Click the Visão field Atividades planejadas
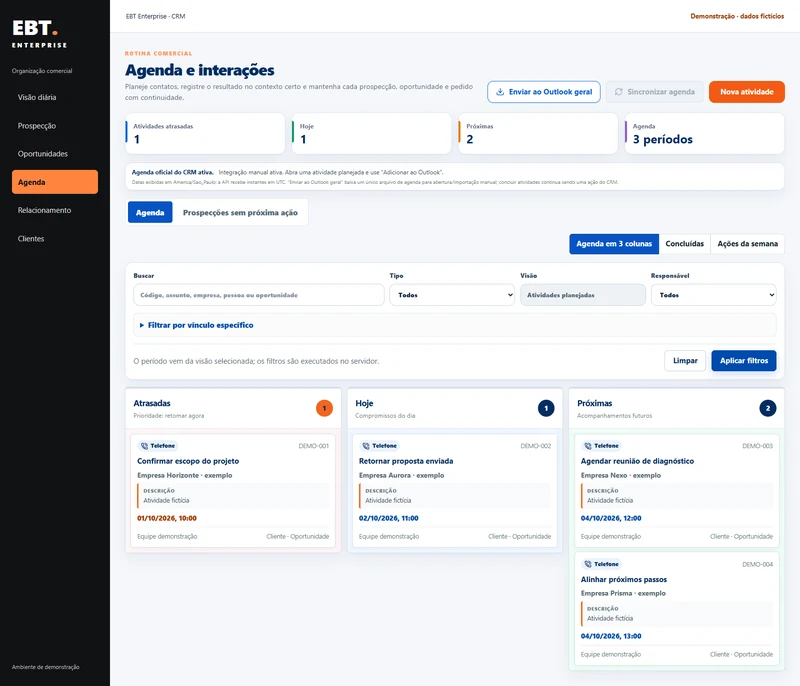 point(583,295)
